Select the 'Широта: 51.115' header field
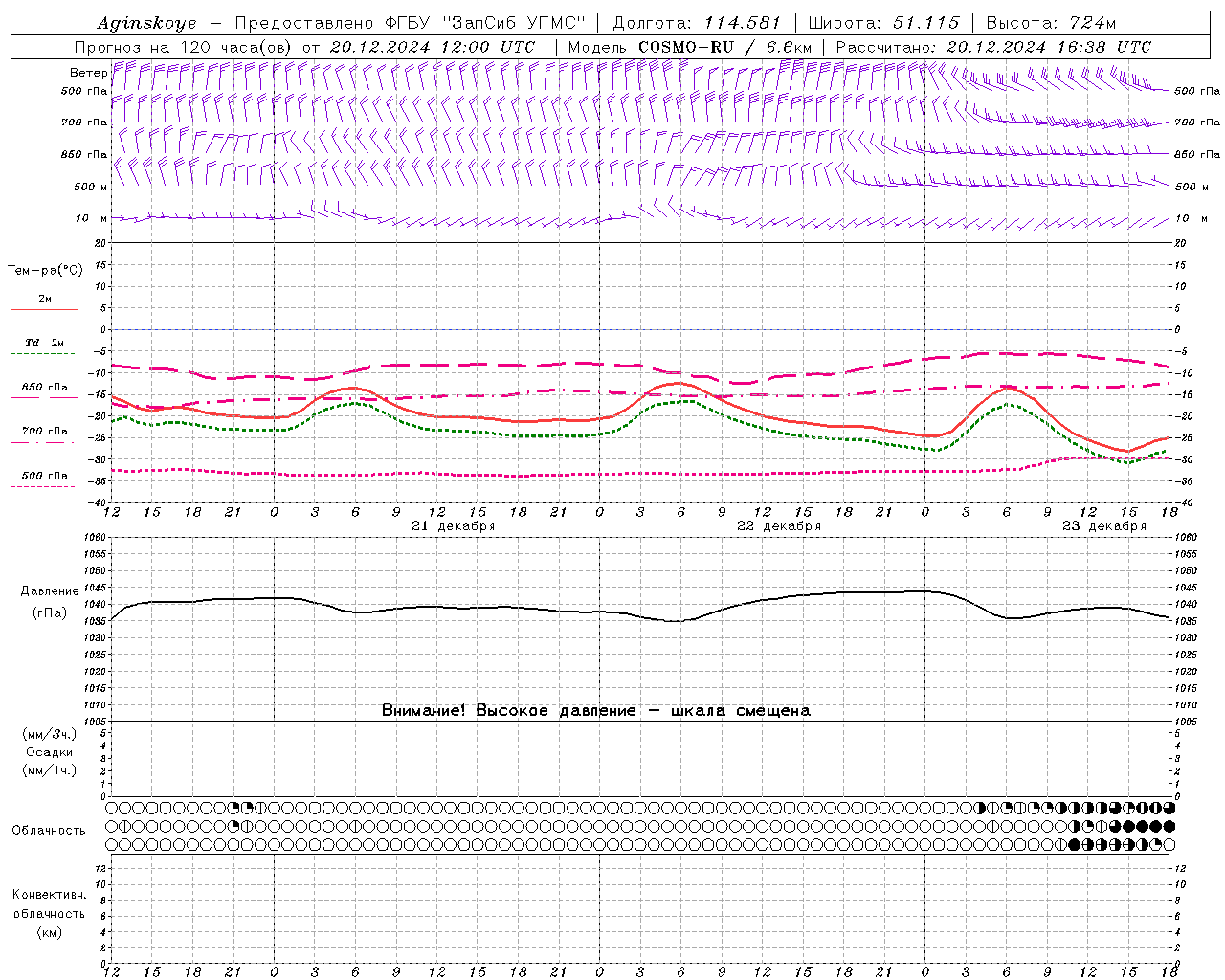1225x980 pixels. [x=883, y=23]
